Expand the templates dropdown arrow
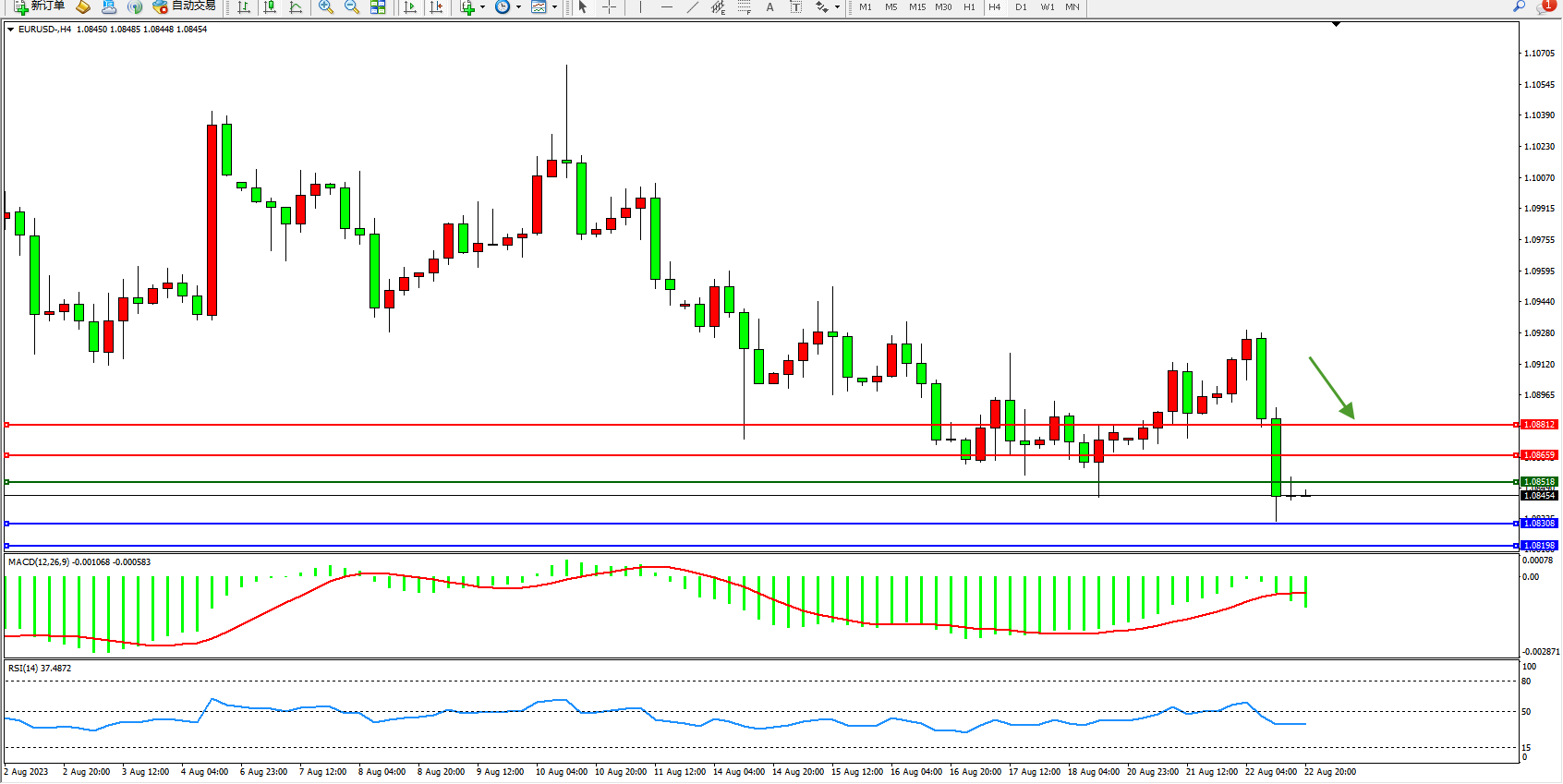Screen dimensions: 1563x784 click(554, 7)
